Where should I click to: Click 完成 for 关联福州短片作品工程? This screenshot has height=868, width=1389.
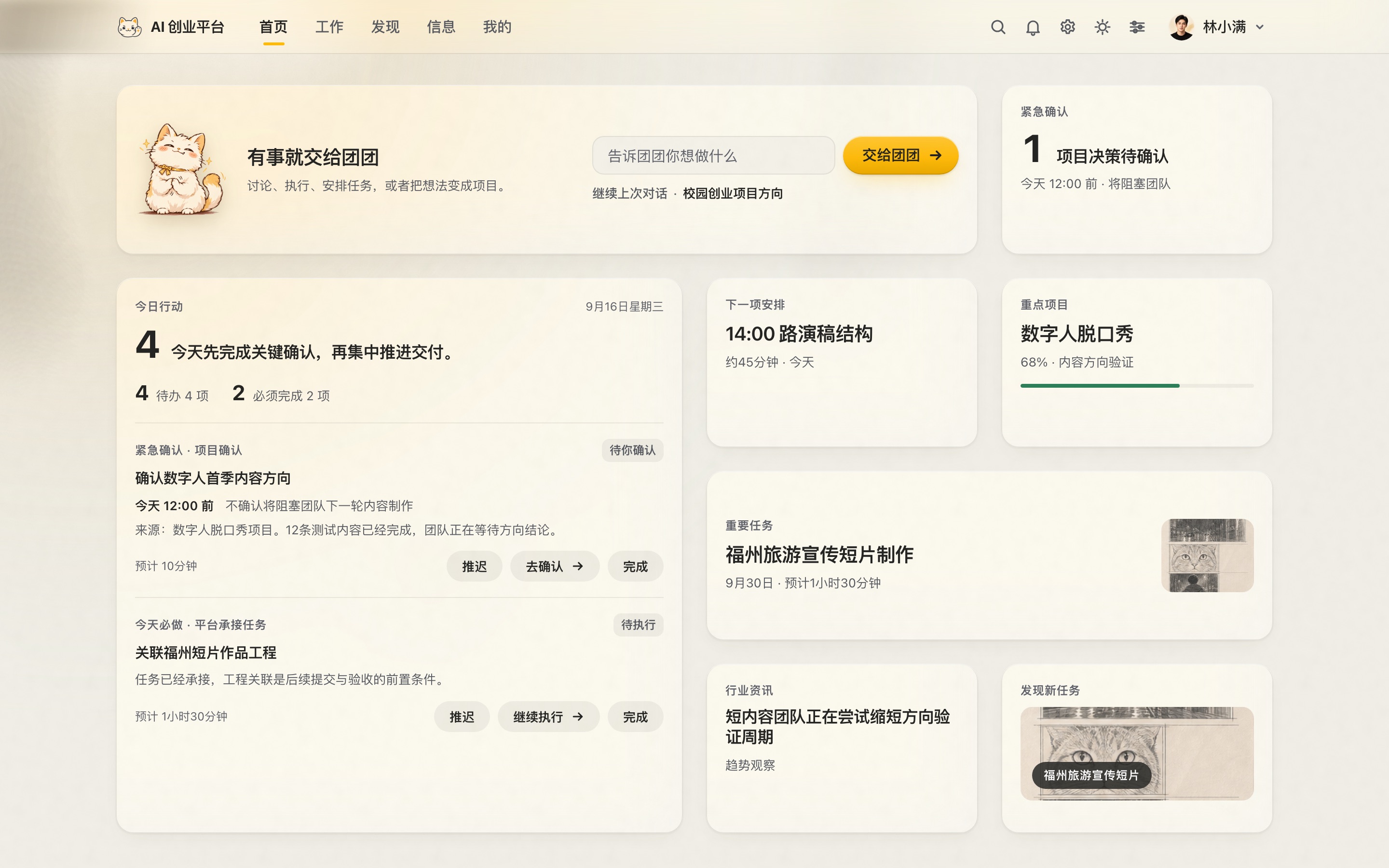tap(635, 717)
